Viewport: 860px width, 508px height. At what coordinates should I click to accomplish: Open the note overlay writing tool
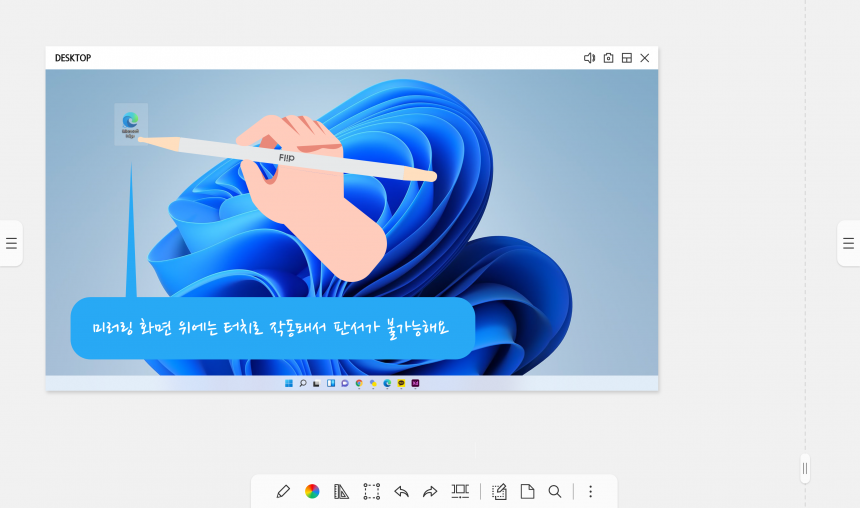[499, 492]
